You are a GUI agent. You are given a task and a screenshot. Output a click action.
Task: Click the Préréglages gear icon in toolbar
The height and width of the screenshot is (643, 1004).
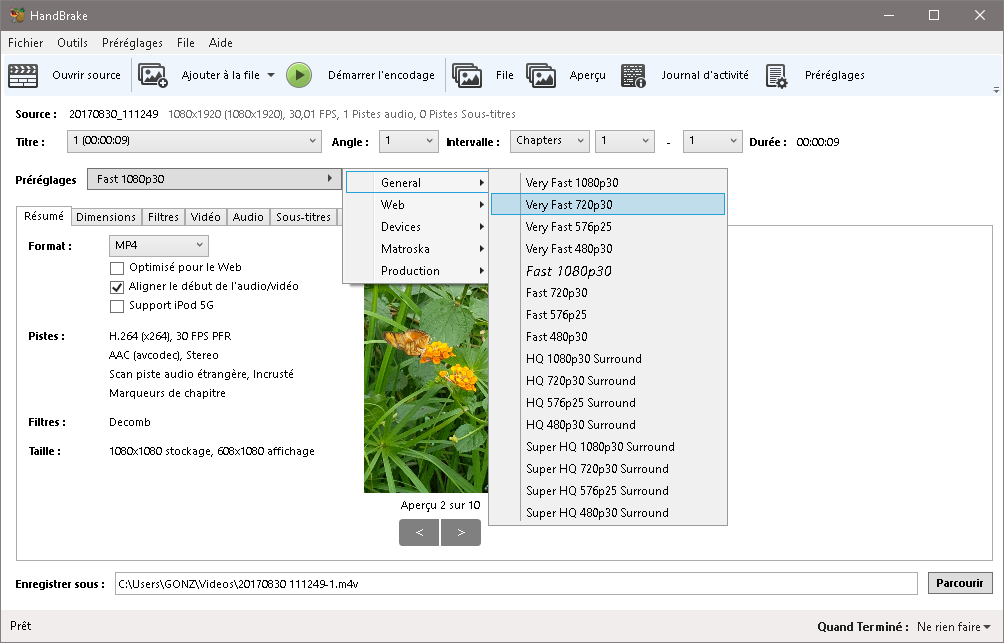777,75
